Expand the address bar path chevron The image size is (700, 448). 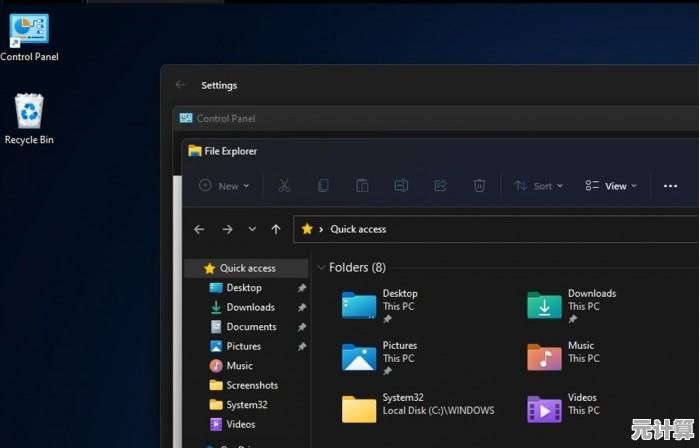(321, 229)
